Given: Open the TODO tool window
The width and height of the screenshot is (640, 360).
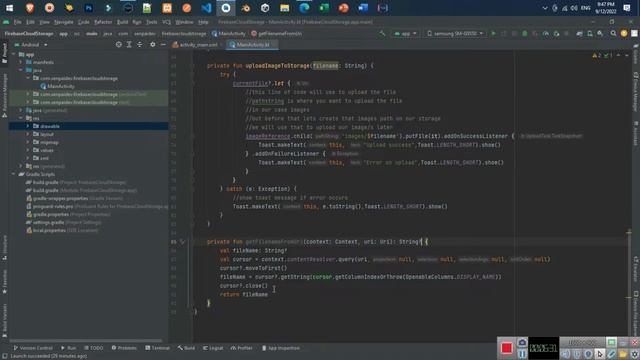Looking at the screenshot, I should pyautogui.click(x=93, y=348).
